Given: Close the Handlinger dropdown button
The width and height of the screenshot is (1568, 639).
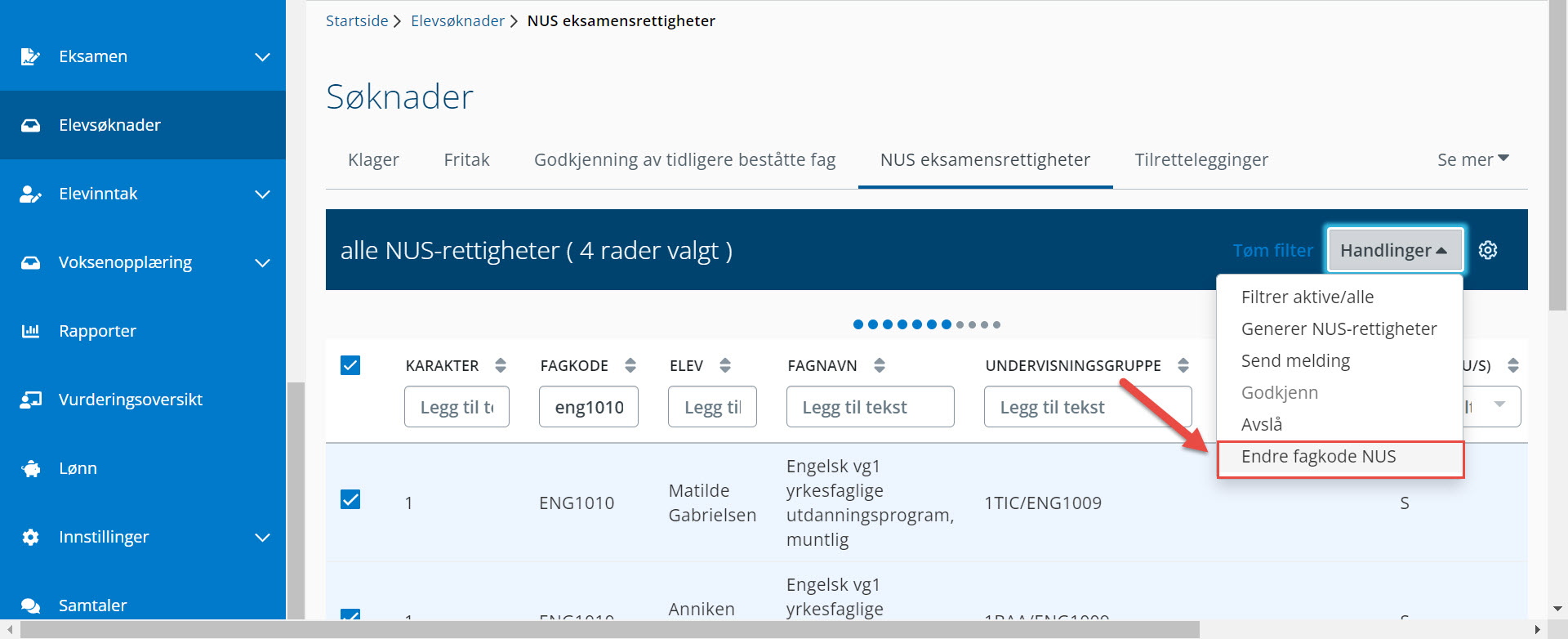Looking at the screenshot, I should pos(1394,250).
